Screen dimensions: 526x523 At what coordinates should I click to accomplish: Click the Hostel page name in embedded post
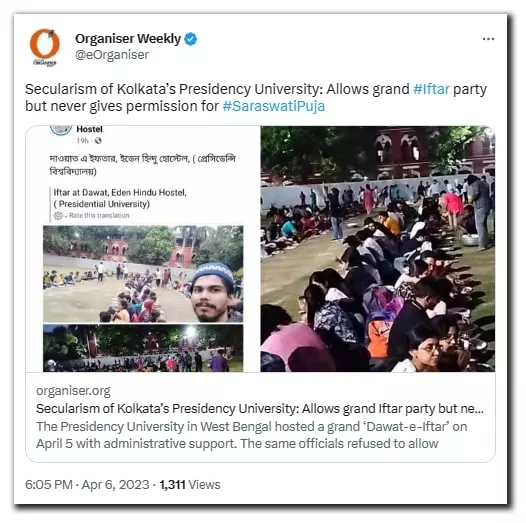click(90, 129)
